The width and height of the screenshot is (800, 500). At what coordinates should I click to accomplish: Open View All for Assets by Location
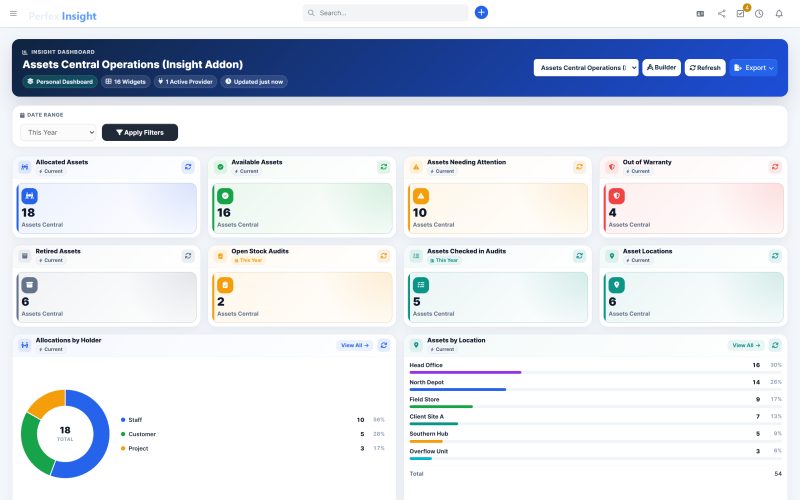746,345
